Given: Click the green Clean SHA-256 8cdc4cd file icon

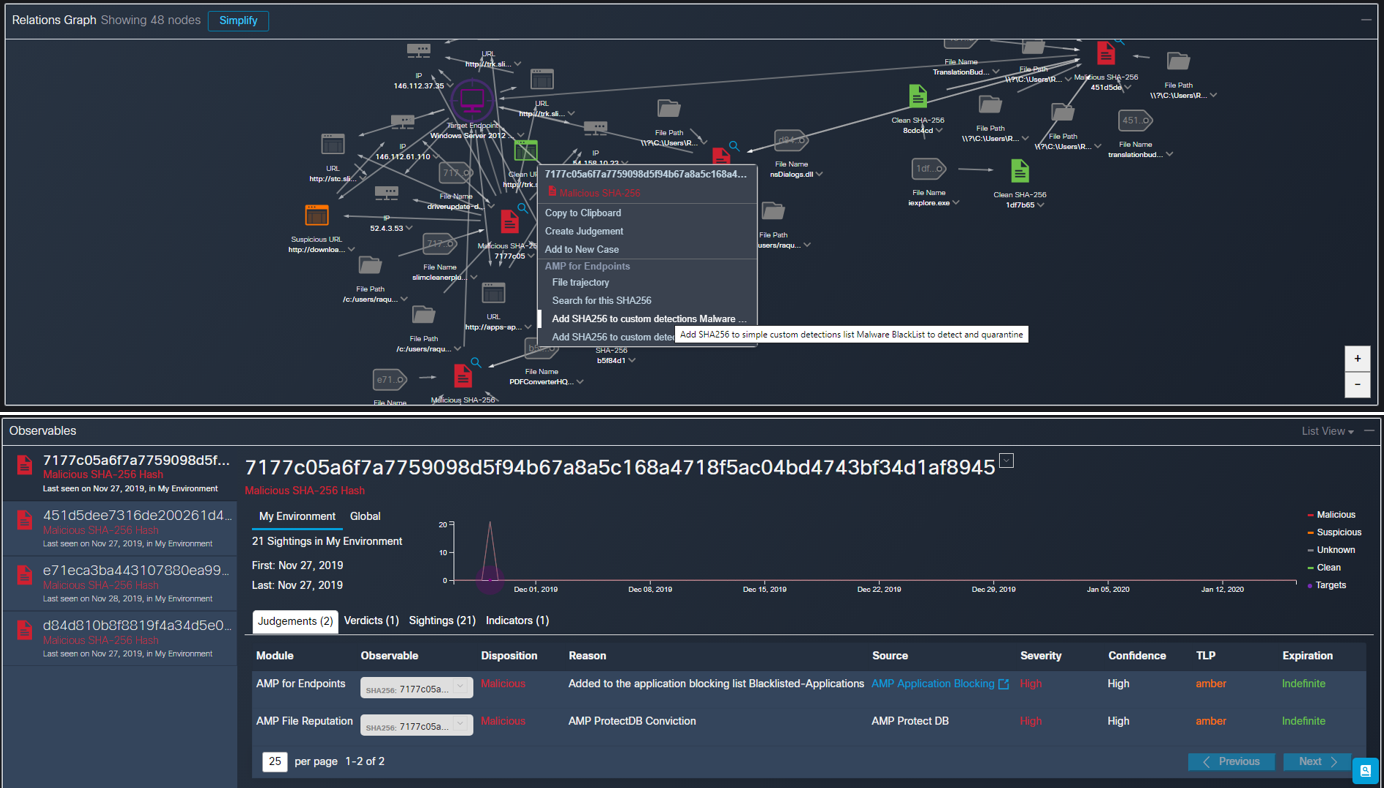Looking at the screenshot, I should [x=918, y=96].
